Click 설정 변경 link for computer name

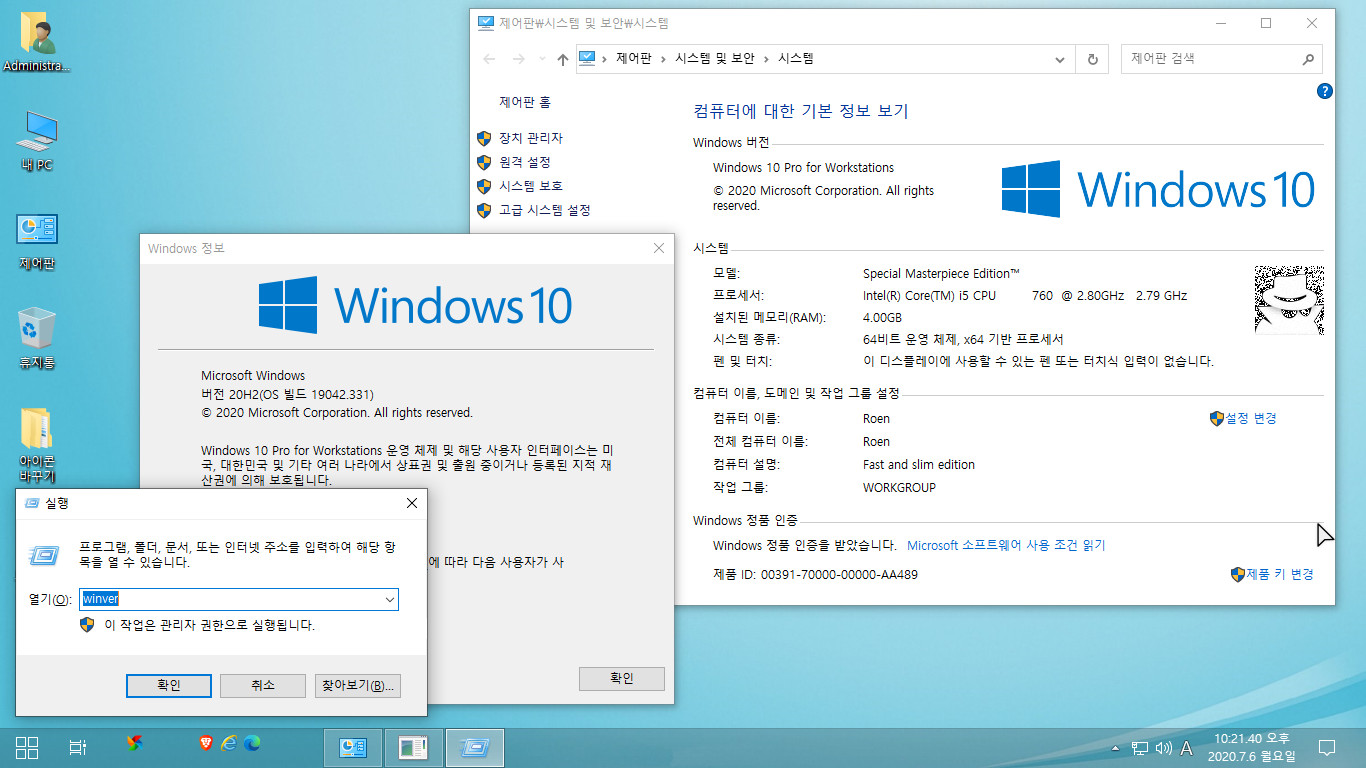pyautogui.click(x=1251, y=418)
